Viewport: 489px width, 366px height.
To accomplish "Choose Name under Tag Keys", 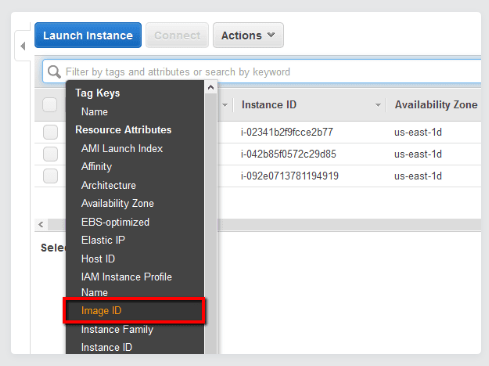I will point(94,112).
